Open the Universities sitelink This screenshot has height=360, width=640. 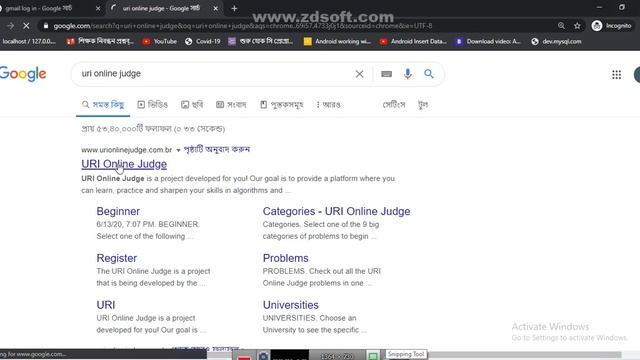click(291, 305)
